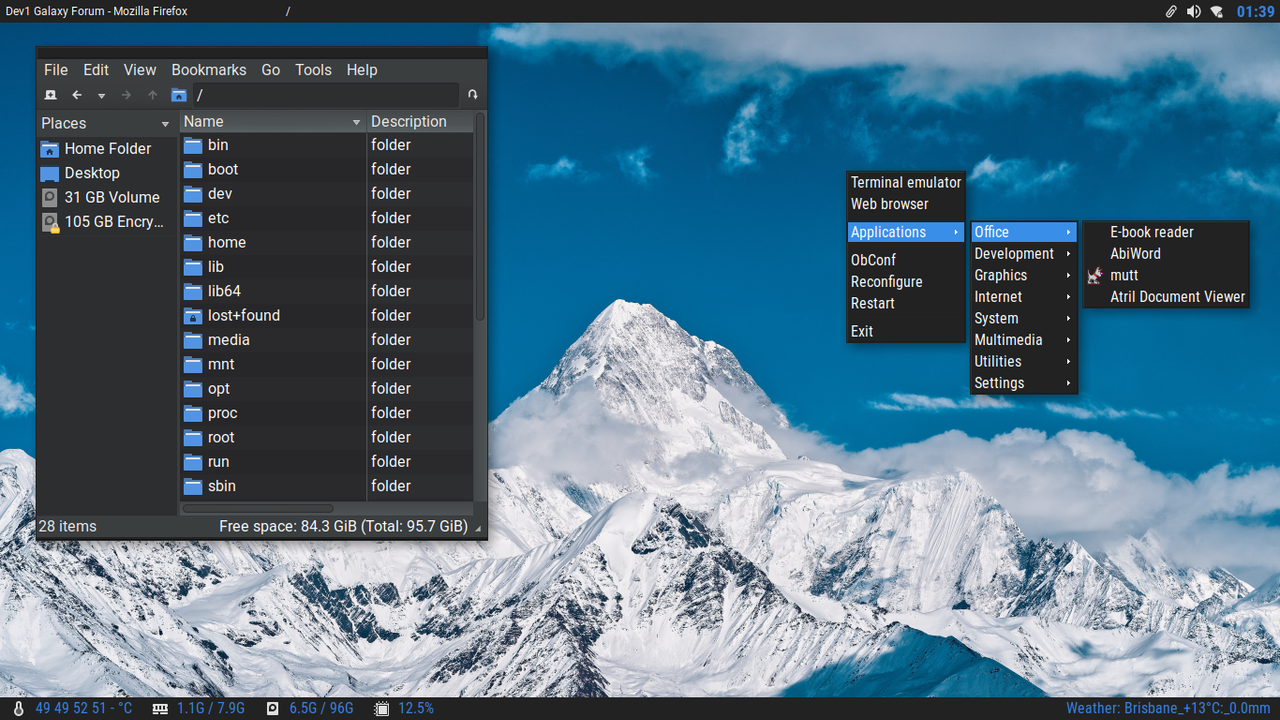Open the Go menu
The width and height of the screenshot is (1280, 720).
pos(271,70)
